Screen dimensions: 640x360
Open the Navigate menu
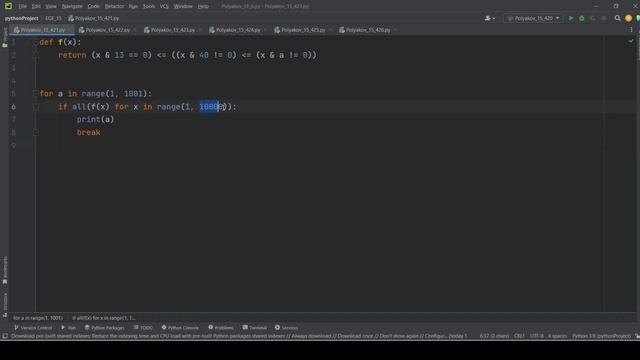coord(72,6)
